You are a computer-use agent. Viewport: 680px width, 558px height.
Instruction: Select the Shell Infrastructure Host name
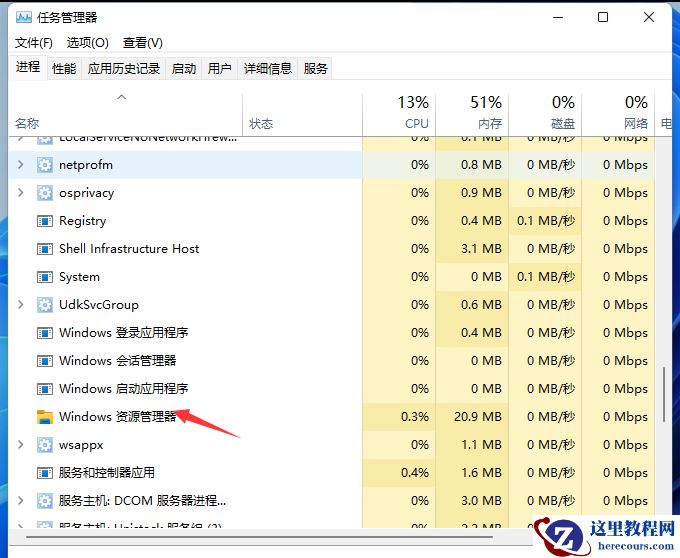129,249
